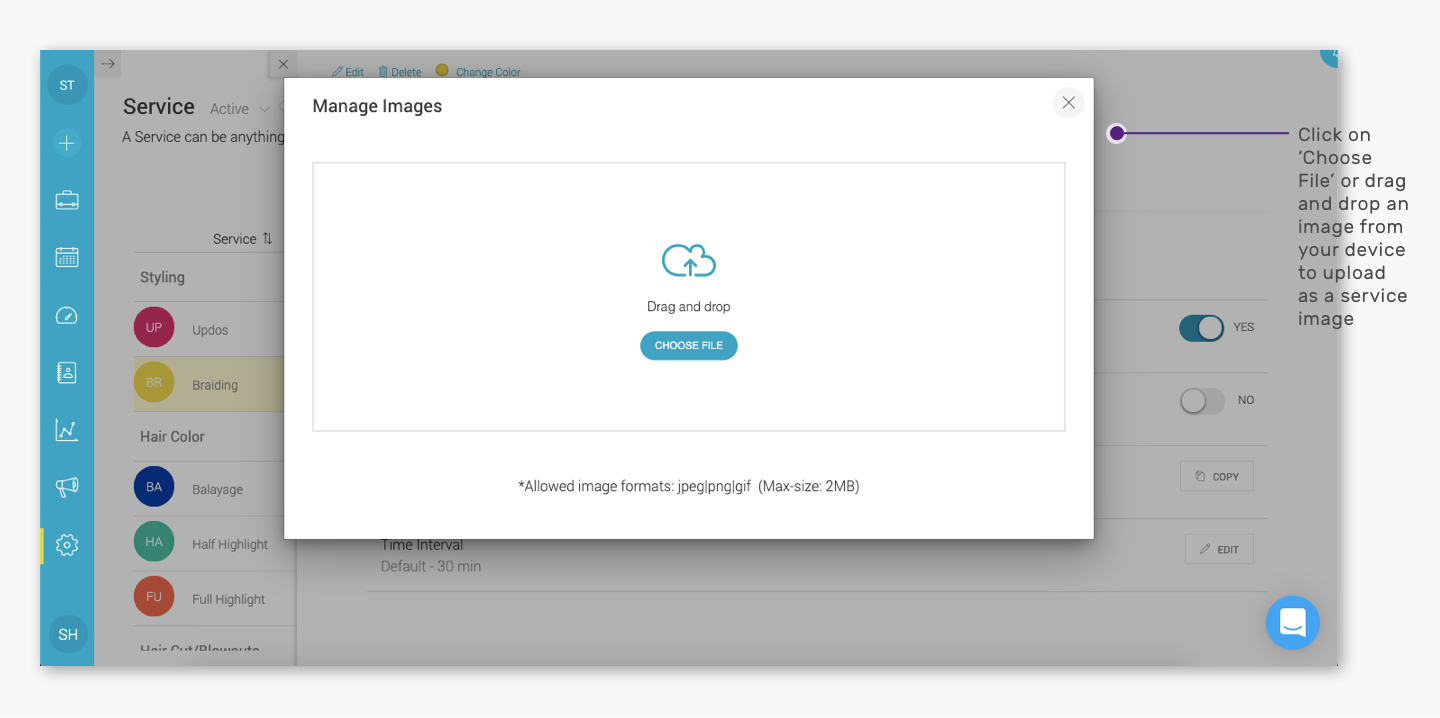
Task: Click the COPY button
Action: point(1217,477)
